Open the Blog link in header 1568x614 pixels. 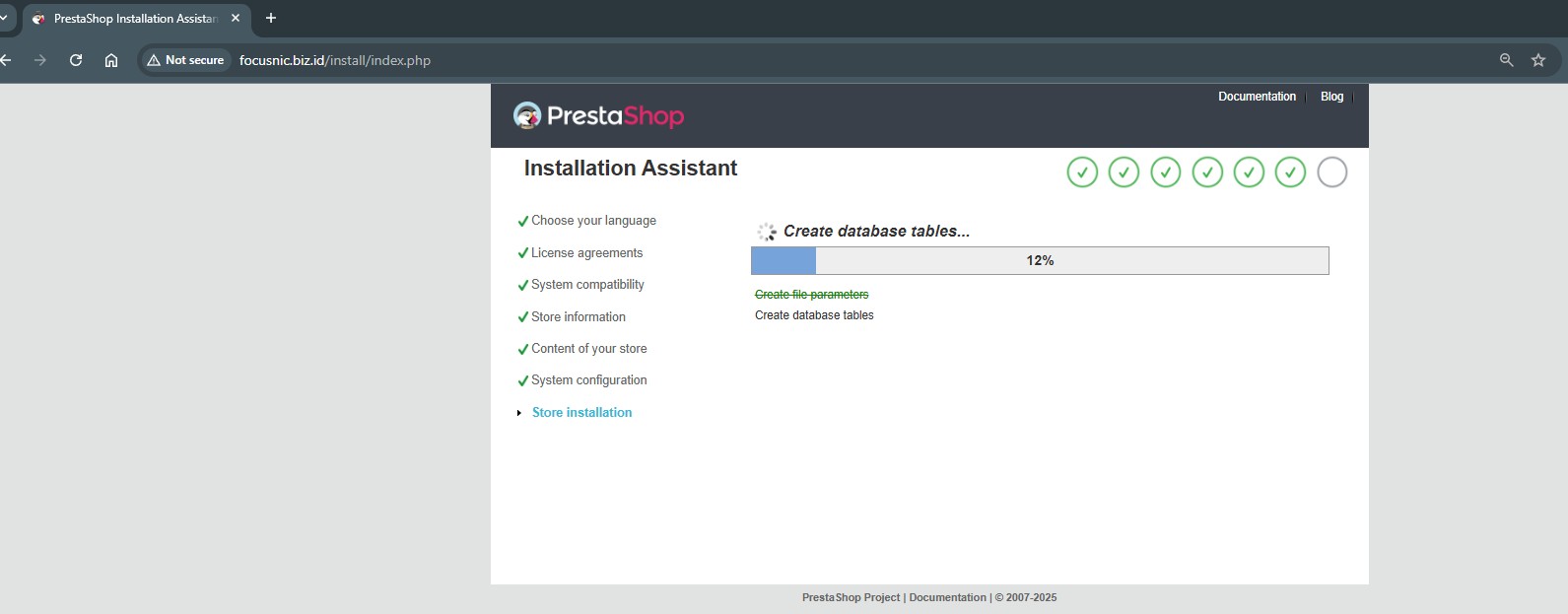[x=1331, y=97]
